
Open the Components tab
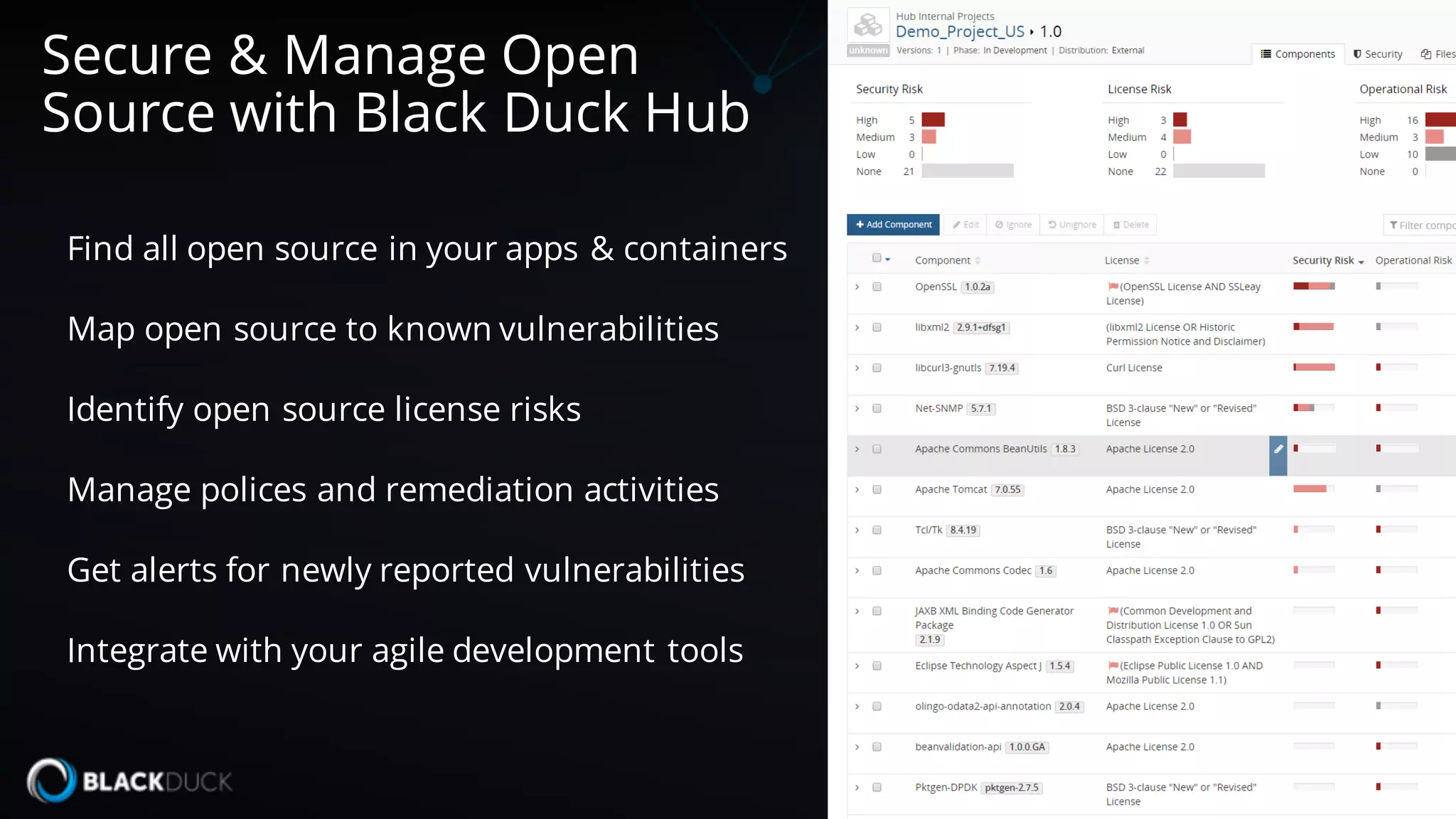[1297, 54]
